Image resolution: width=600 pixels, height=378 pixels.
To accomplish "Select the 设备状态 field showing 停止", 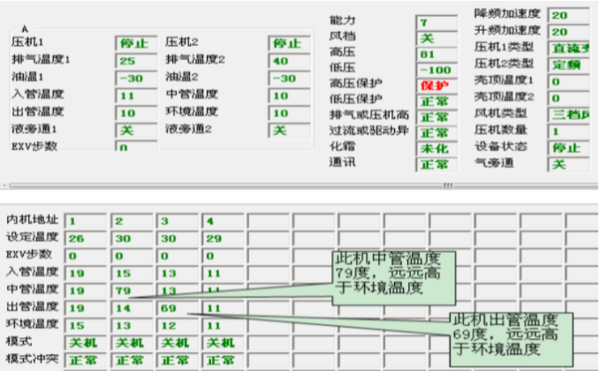I will [x=569, y=148].
